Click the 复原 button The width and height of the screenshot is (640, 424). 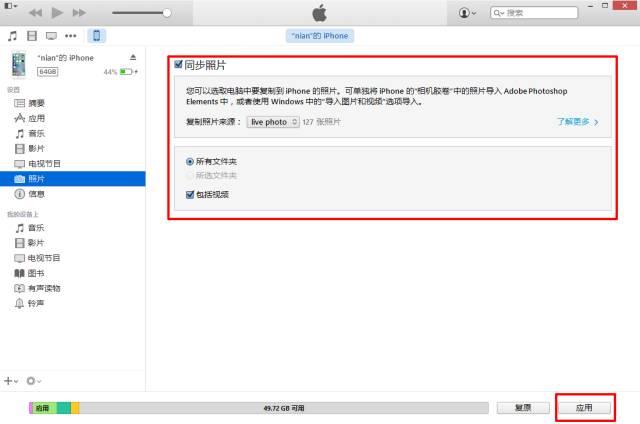coord(523,408)
